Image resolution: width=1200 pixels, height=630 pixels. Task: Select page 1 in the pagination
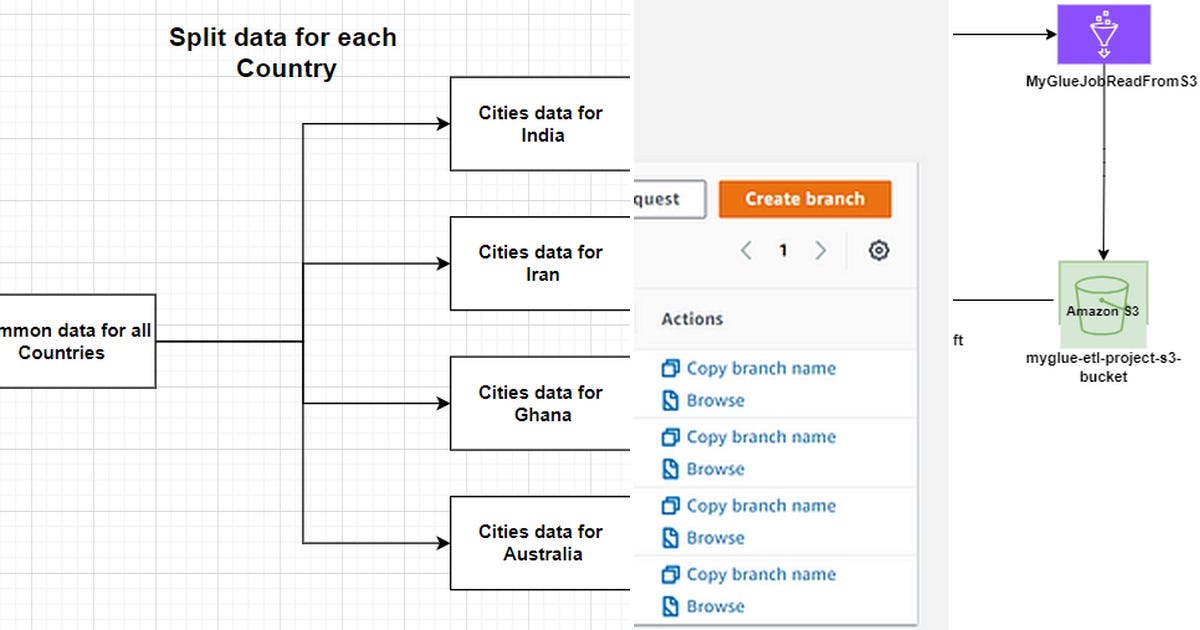(x=783, y=250)
